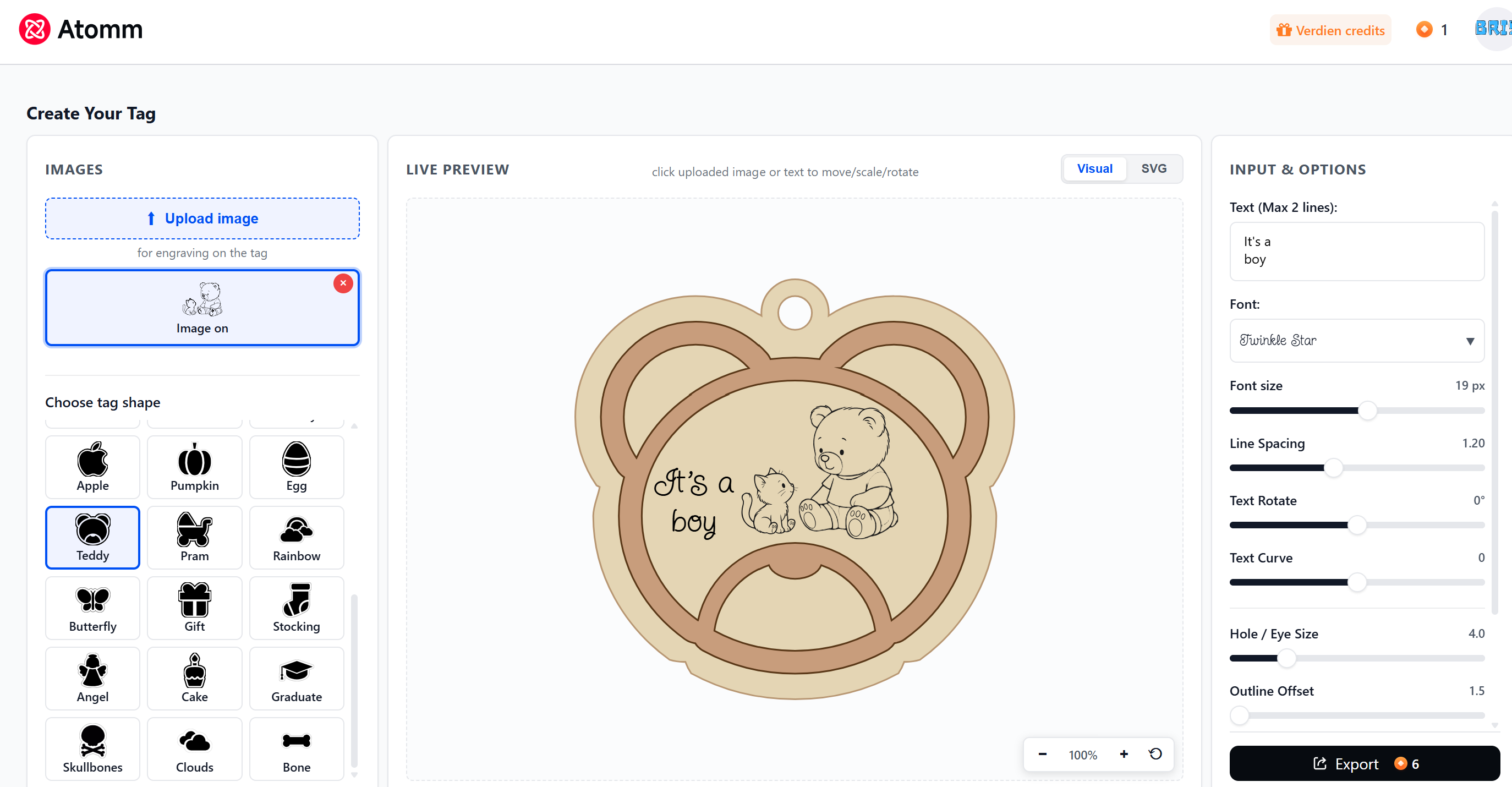The width and height of the screenshot is (1512, 787).
Task: Open the Twinkle Star font dropdown
Action: coord(1356,341)
